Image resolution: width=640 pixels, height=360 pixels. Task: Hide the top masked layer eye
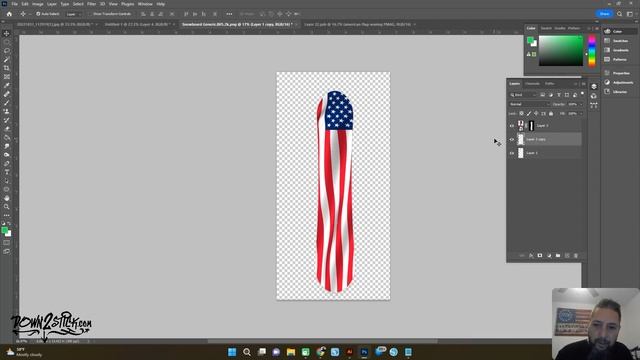click(x=512, y=126)
